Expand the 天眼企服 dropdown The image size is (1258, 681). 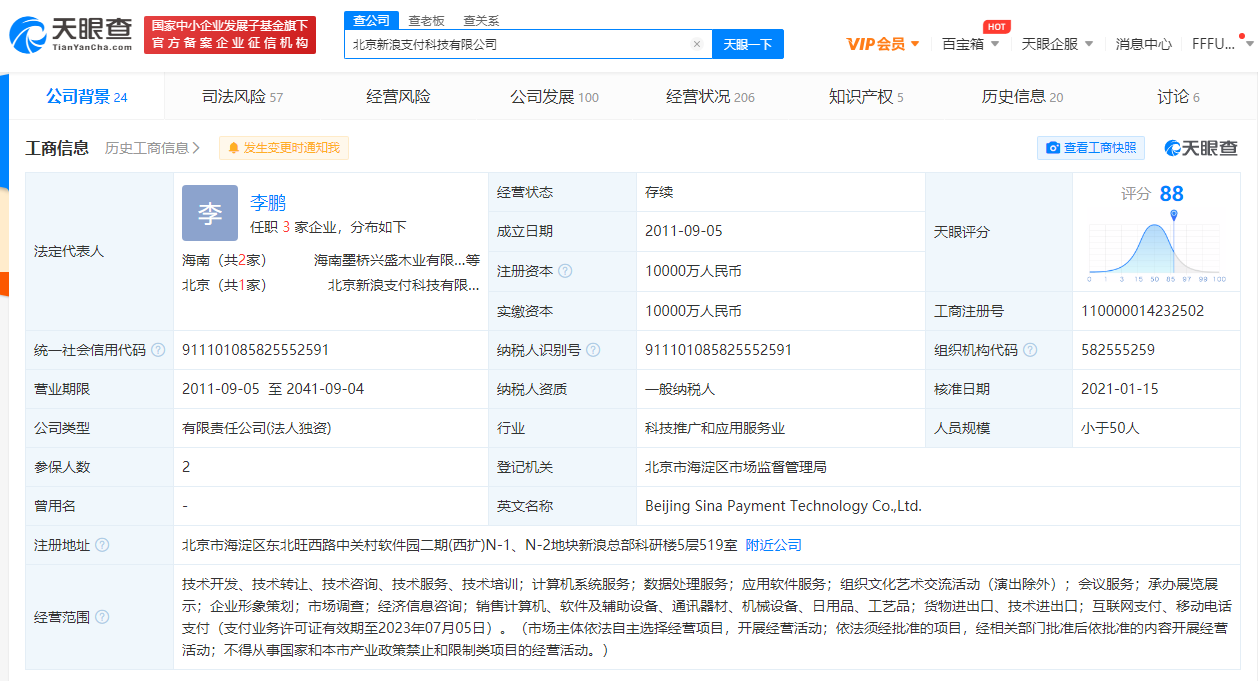click(1057, 44)
